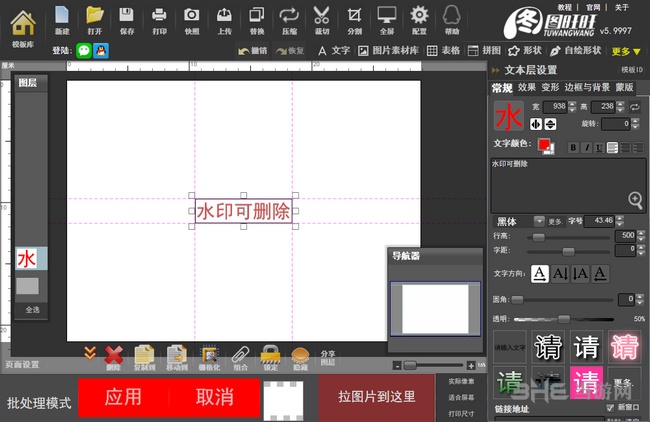650x422 pixels.
Task: Click the 移动到 move-to icon
Action: (177, 358)
